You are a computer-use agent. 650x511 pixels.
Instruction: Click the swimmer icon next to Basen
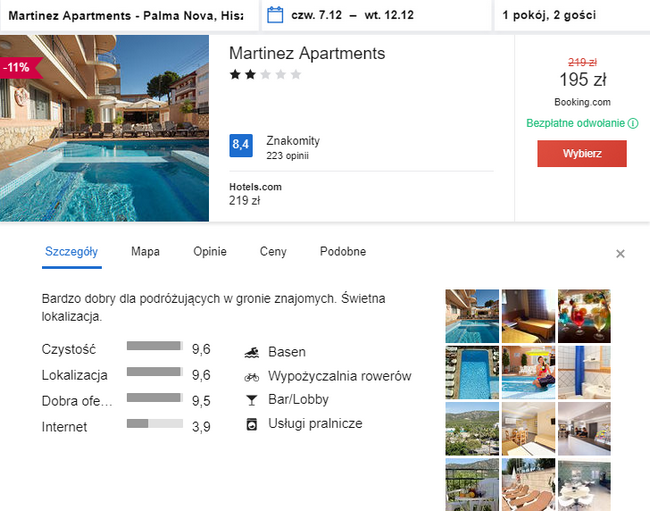point(251,352)
